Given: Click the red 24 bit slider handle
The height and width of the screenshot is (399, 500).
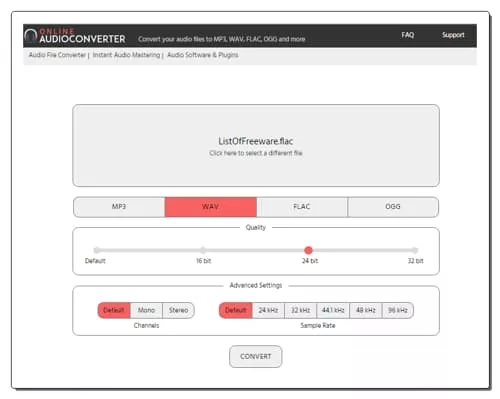Looking at the screenshot, I should [309, 250].
